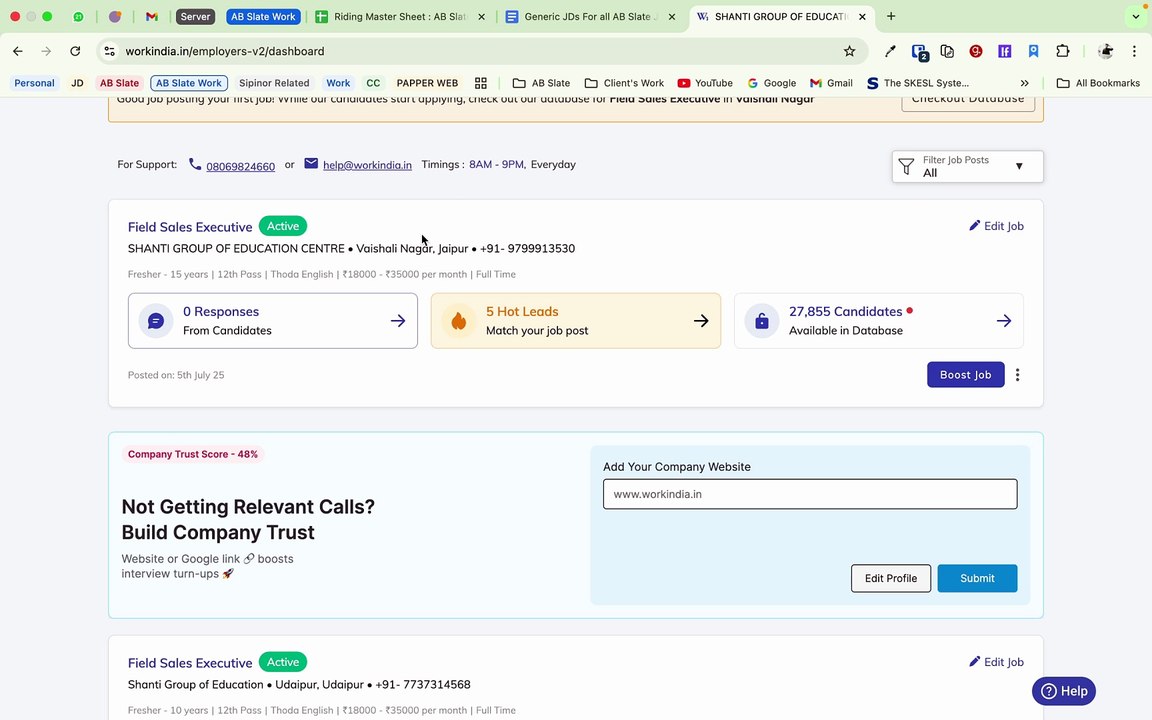Image resolution: width=1152 pixels, height=720 pixels.
Task: Open Client's Work bookmark folder
Action: pyautogui.click(x=624, y=83)
